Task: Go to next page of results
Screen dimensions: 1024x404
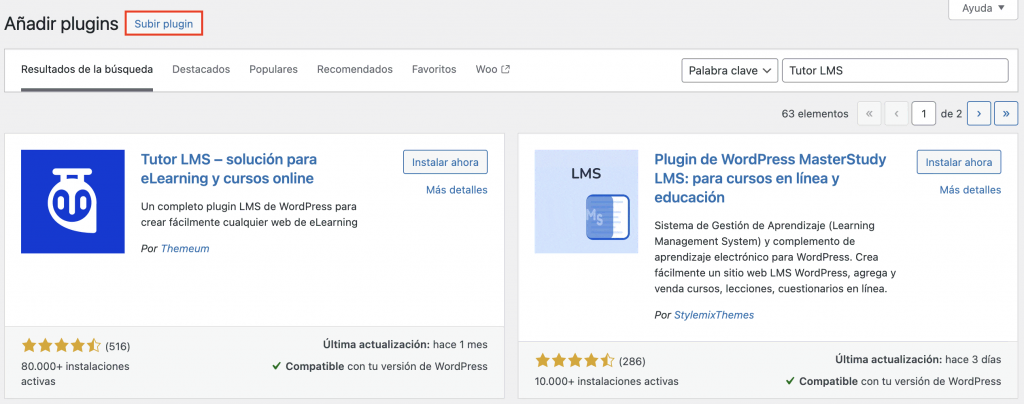Action: [x=980, y=114]
